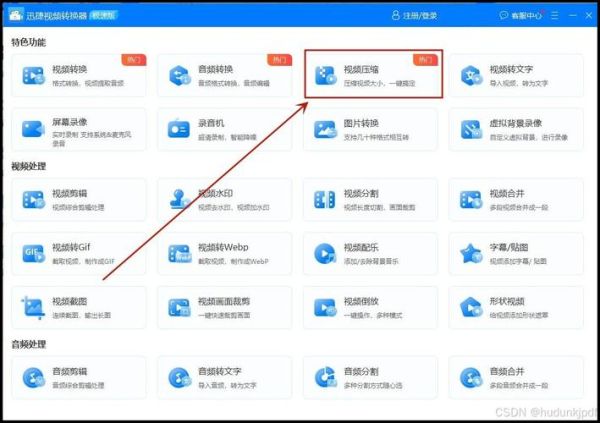The image size is (600, 423).
Task: Click the 特色功能 section heading
Action: point(28,42)
